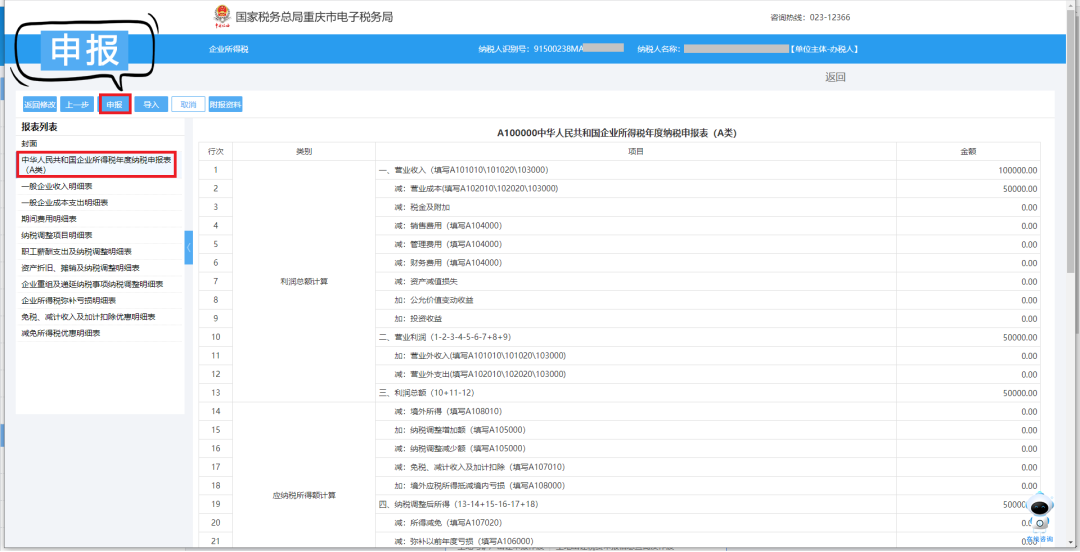Viewport: 1080px width, 552px height.
Task: Click the 返回 link at top right
Action: [835, 77]
